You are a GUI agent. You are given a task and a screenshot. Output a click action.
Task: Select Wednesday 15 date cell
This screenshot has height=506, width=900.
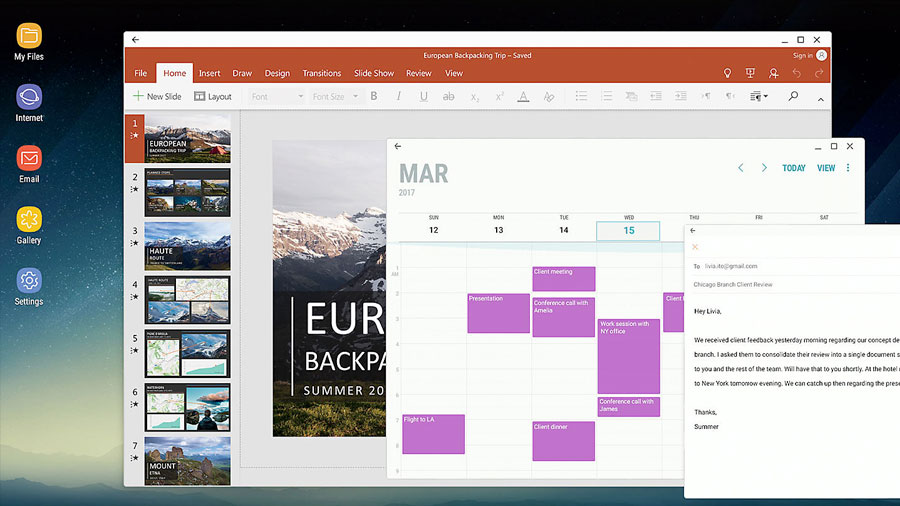click(628, 231)
